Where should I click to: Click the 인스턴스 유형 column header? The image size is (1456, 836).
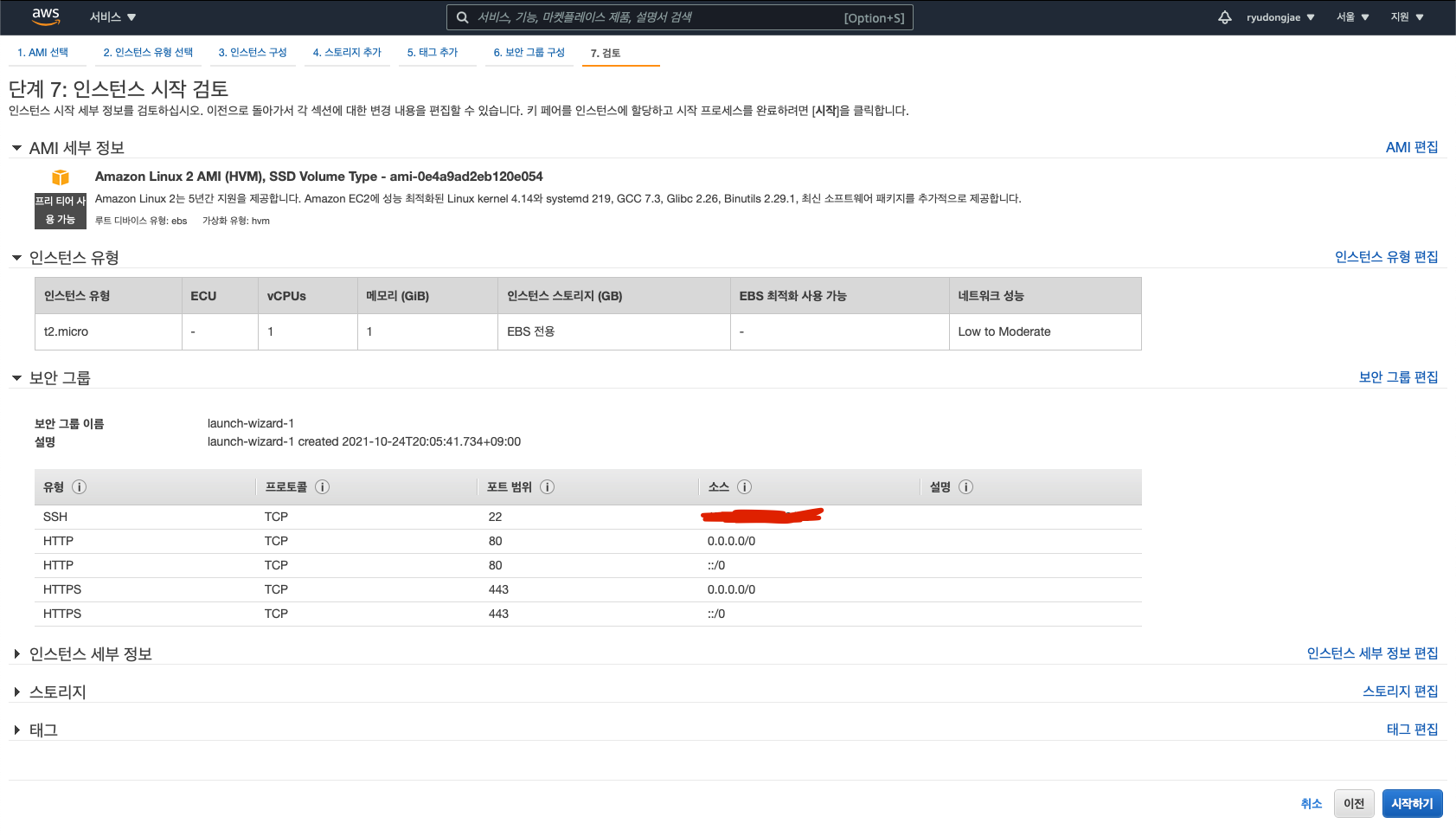[108, 296]
